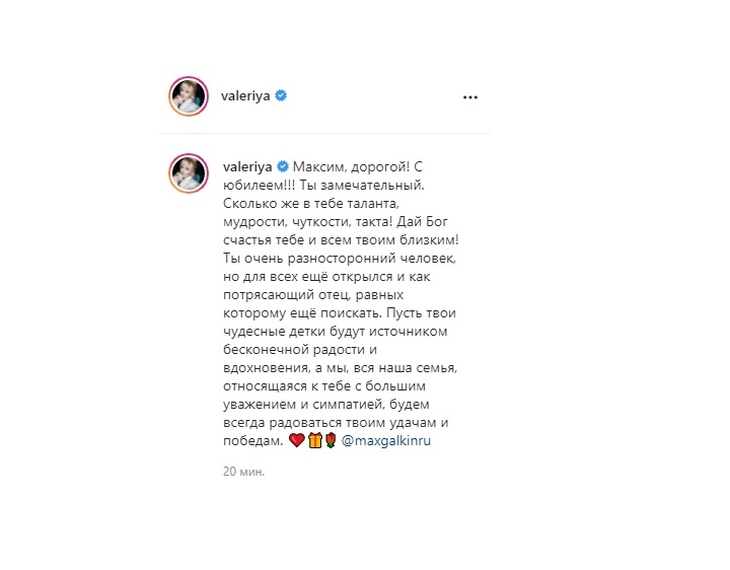Click the gift box emoji

point(315,440)
